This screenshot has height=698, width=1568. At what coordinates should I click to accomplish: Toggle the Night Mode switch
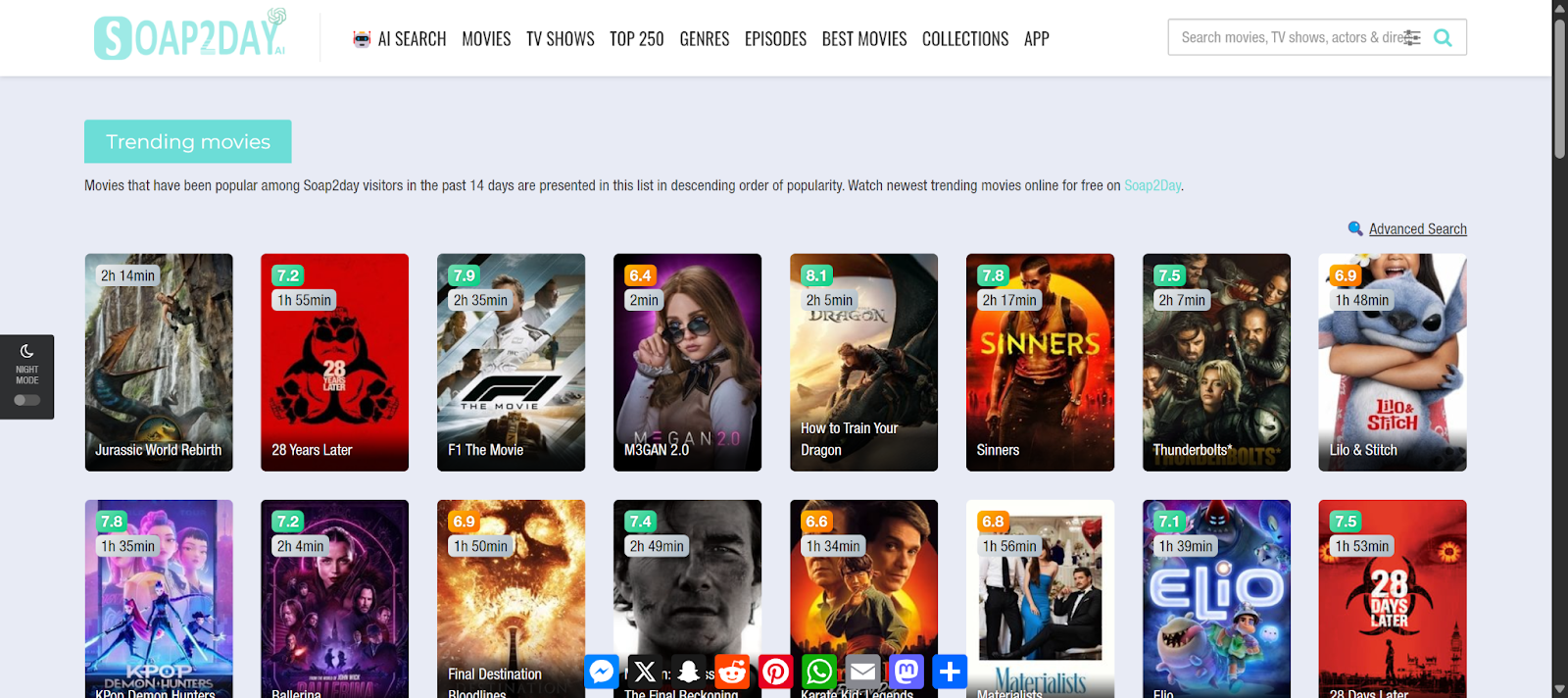pyautogui.click(x=26, y=400)
